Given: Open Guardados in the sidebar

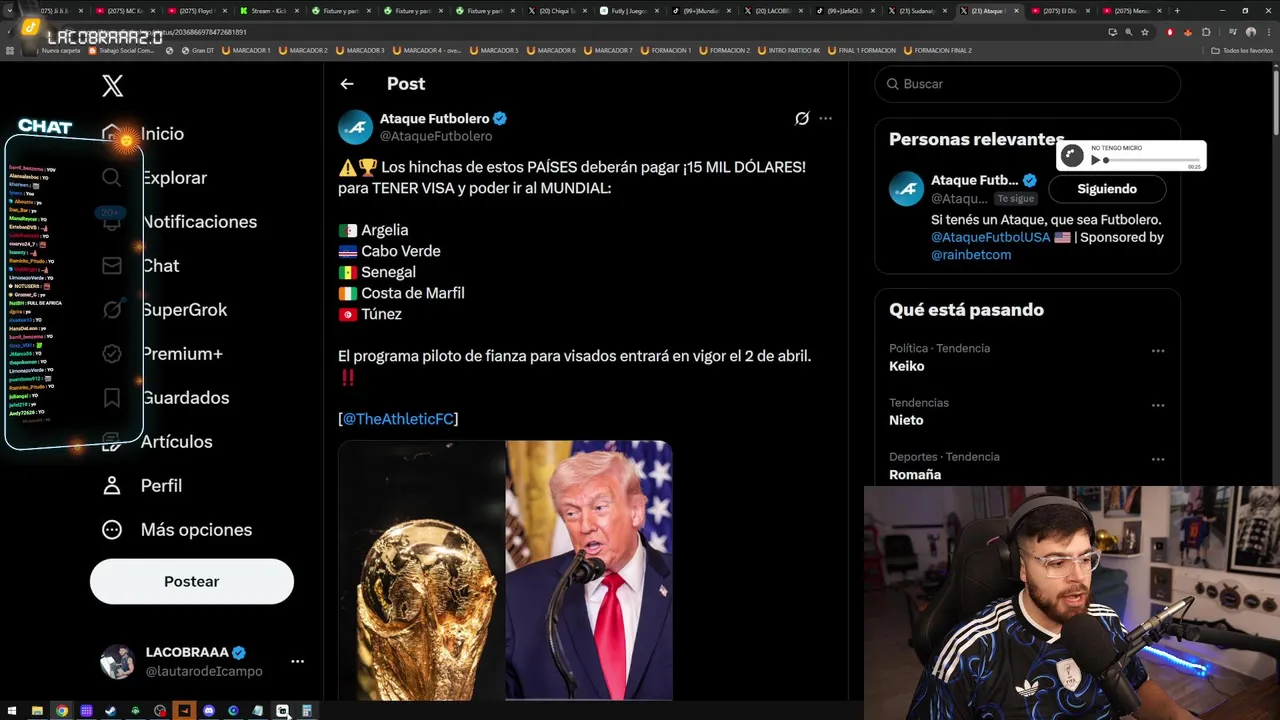Looking at the screenshot, I should (165, 398).
